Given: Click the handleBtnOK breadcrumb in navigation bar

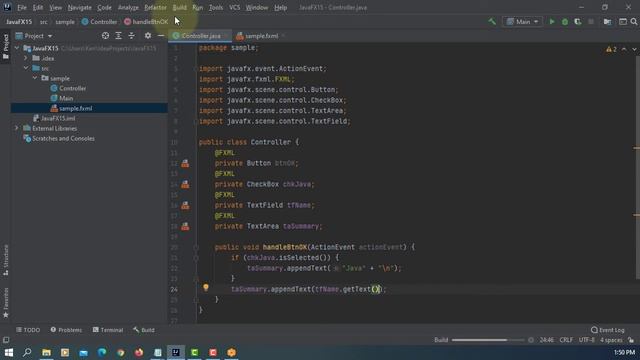Looking at the screenshot, I should [146, 22].
